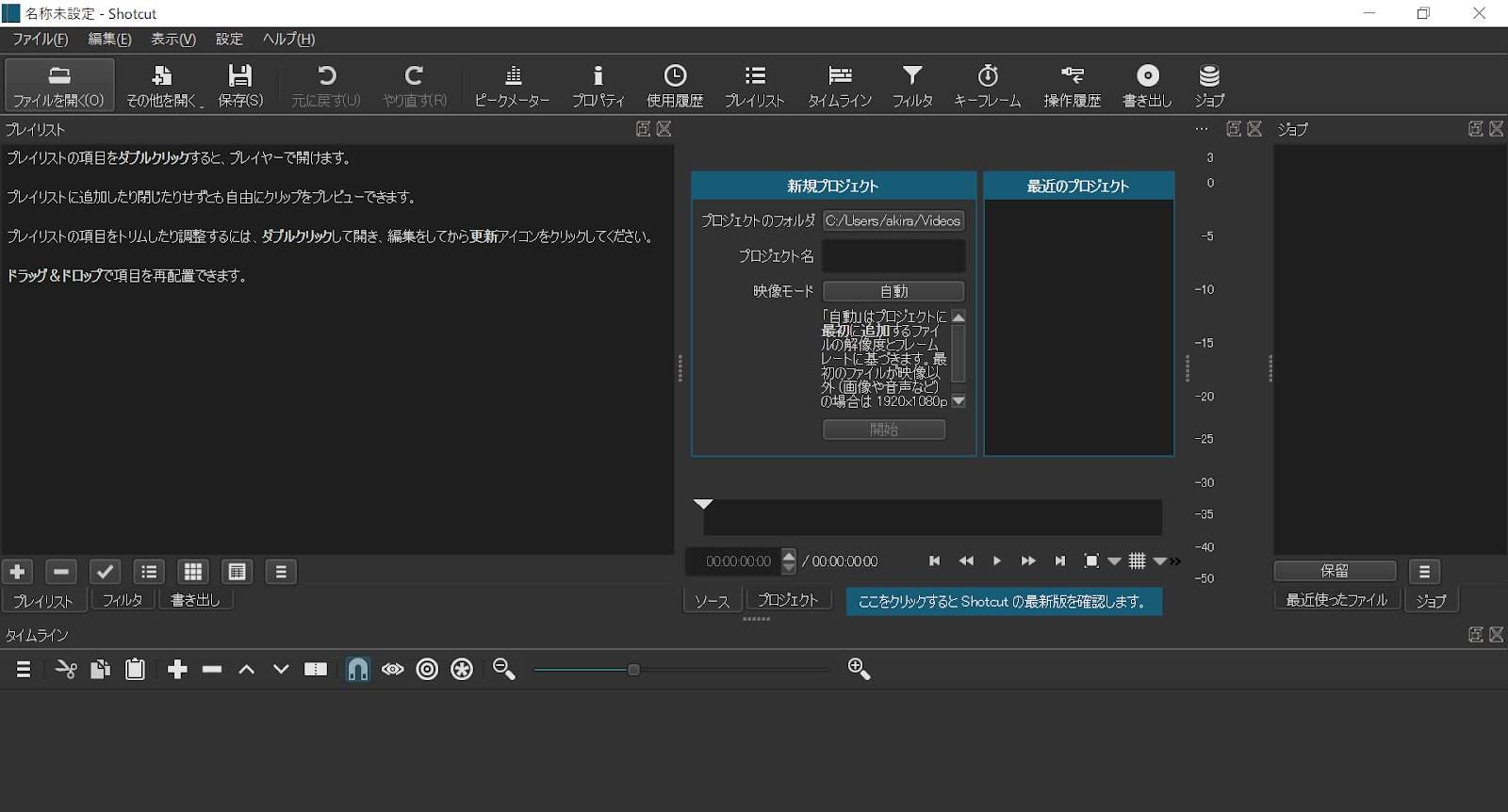Open the 書き出し (Export) toolbar icon
This screenshot has width=1508, height=812.
click(1148, 85)
